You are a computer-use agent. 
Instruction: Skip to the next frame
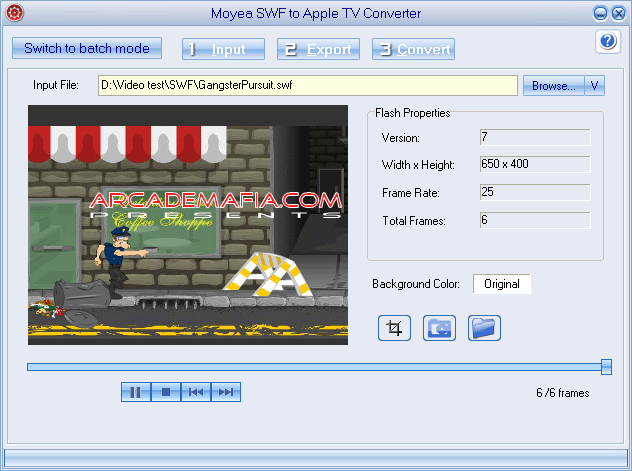click(x=226, y=392)
